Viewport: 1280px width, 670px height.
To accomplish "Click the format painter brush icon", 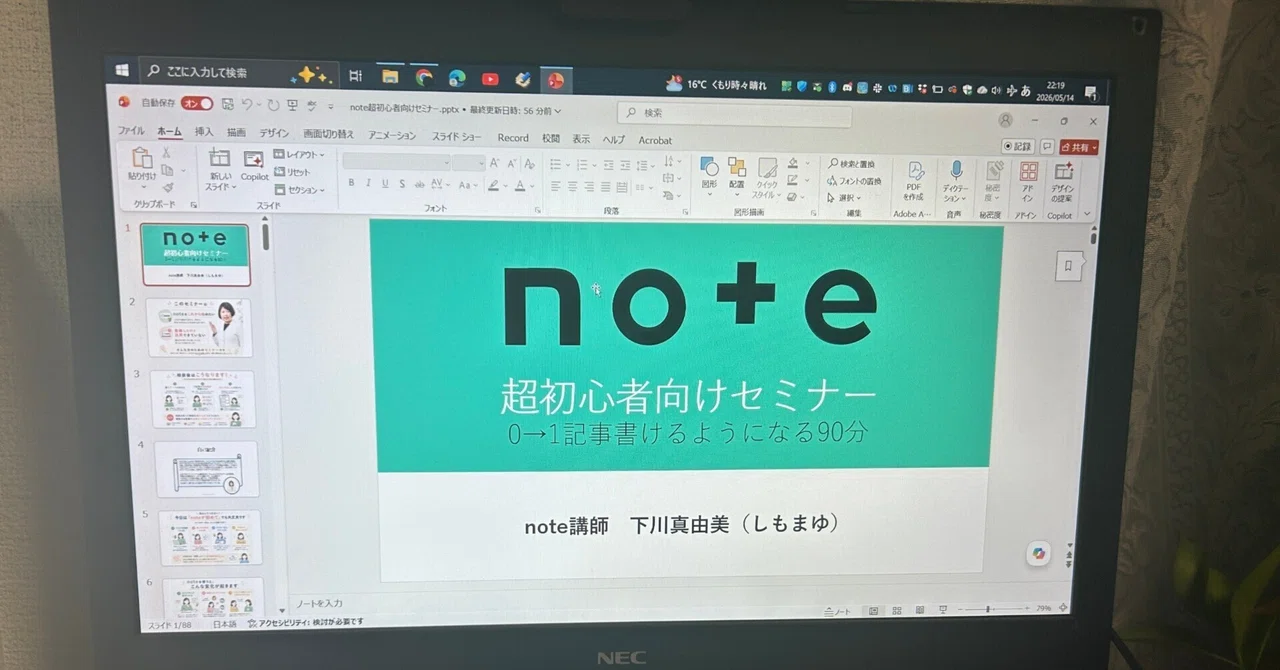I will (x=167, y=187).
